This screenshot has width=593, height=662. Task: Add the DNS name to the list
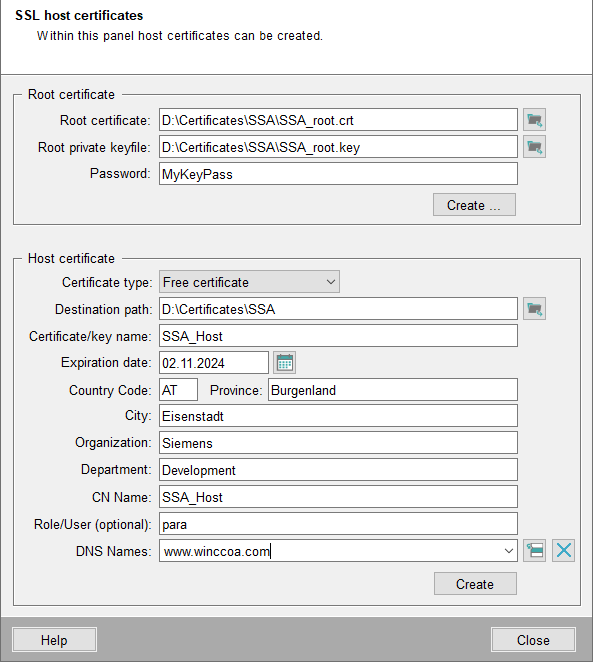click(x=534, y=551)
